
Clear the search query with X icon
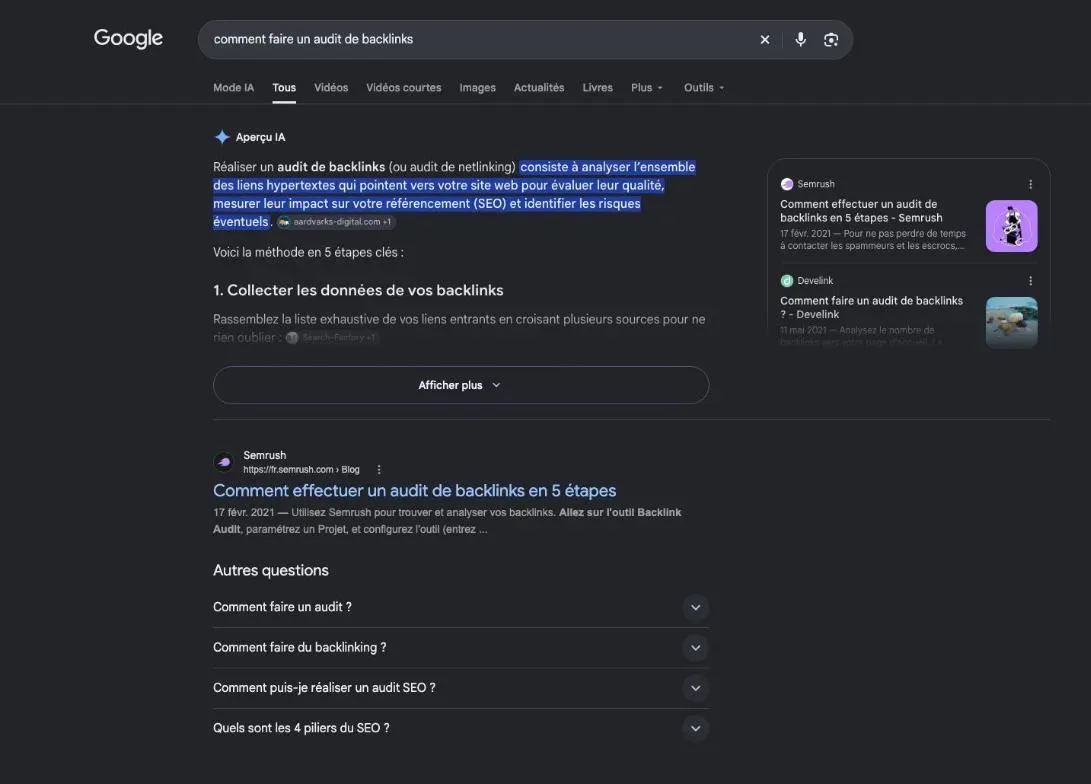click(765, 40)
